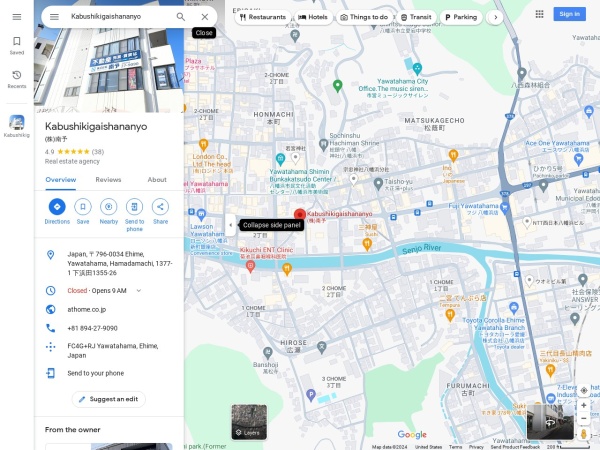Click Sochinshu Hachiman Shrine marker
Viewport: 600px width, 450px height.
pos(323,145)
